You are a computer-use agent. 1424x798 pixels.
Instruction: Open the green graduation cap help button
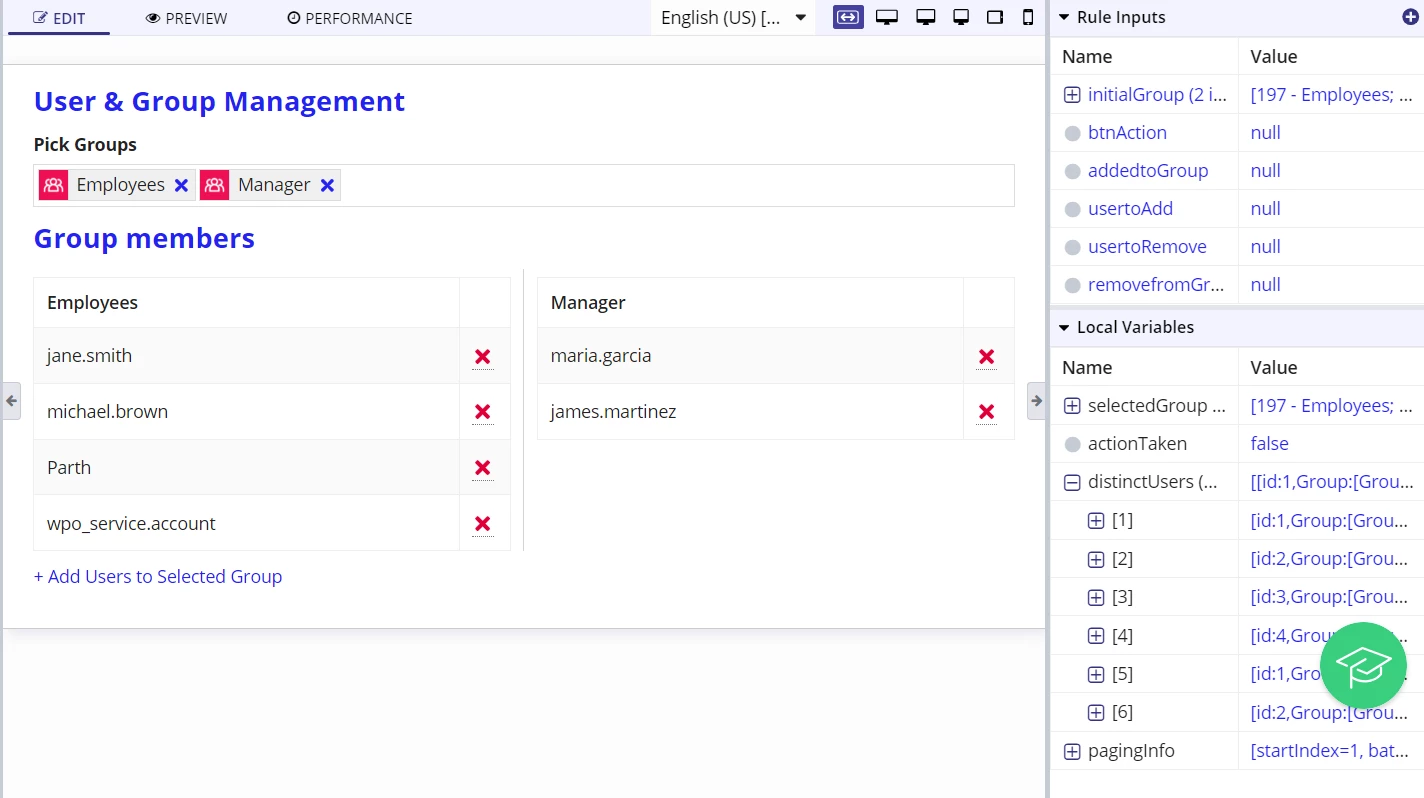tap(1363, 665)
